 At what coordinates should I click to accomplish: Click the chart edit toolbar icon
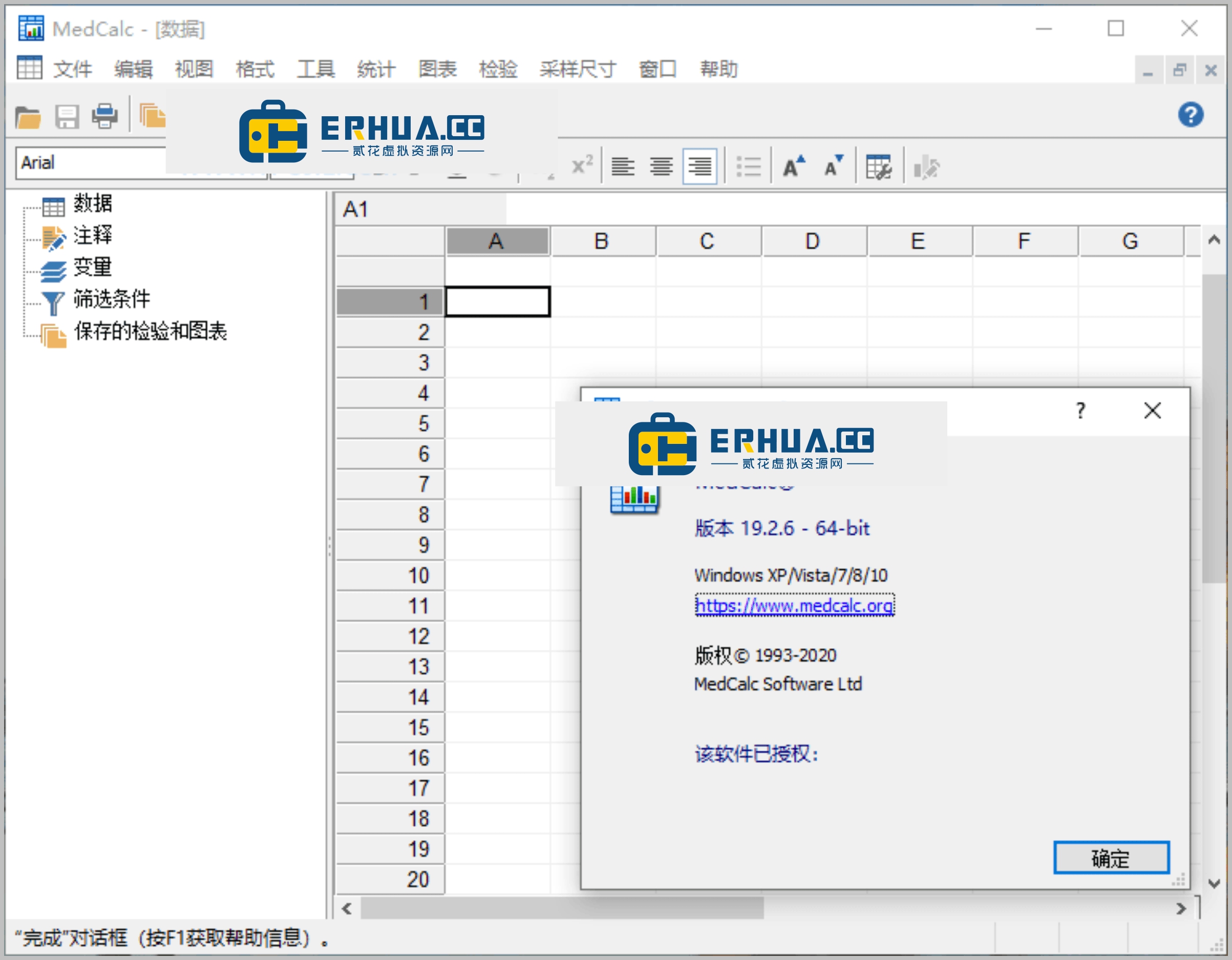pos(926,167)
